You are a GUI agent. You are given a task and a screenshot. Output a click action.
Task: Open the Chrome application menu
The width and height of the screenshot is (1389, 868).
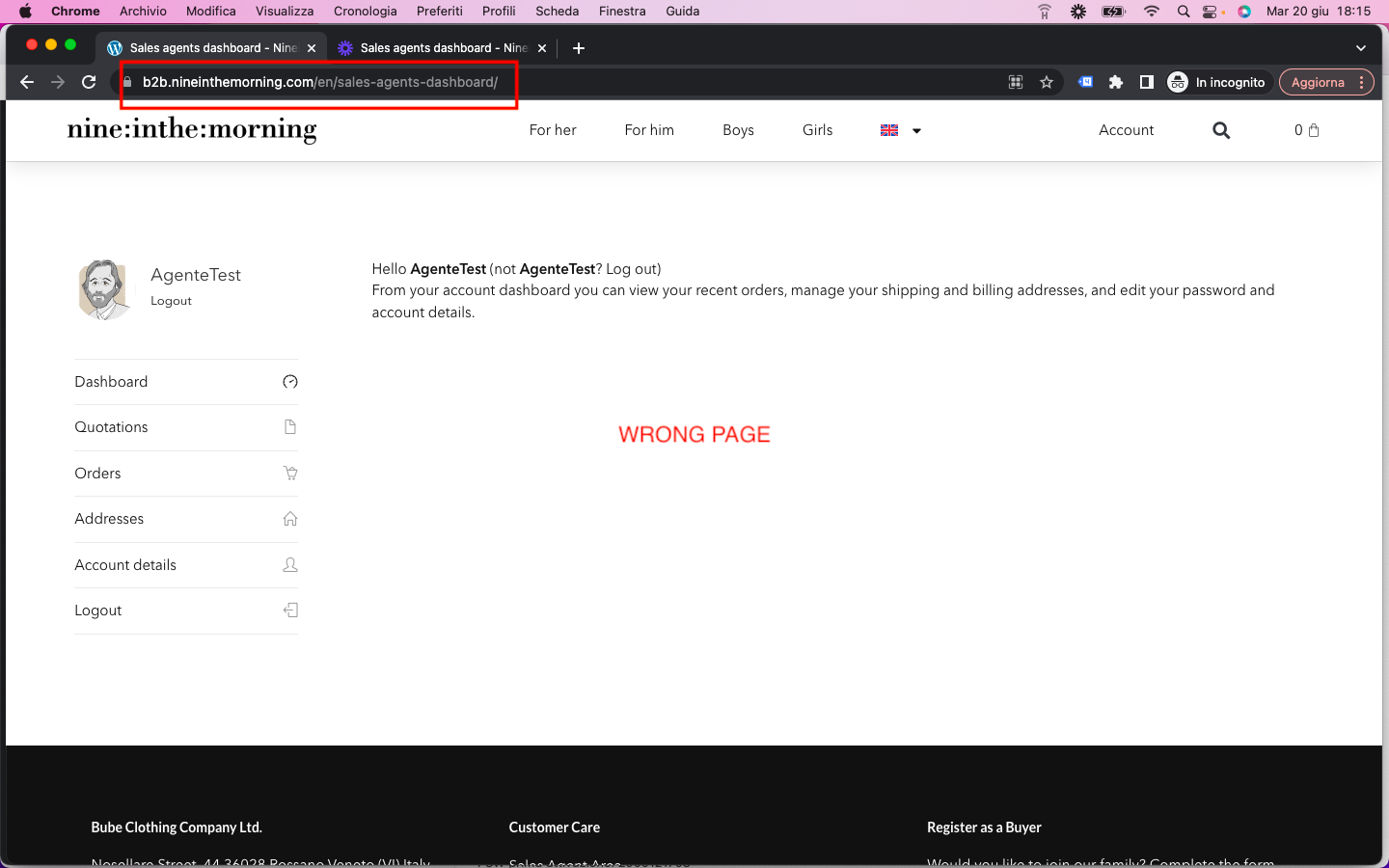coord(75,12)
